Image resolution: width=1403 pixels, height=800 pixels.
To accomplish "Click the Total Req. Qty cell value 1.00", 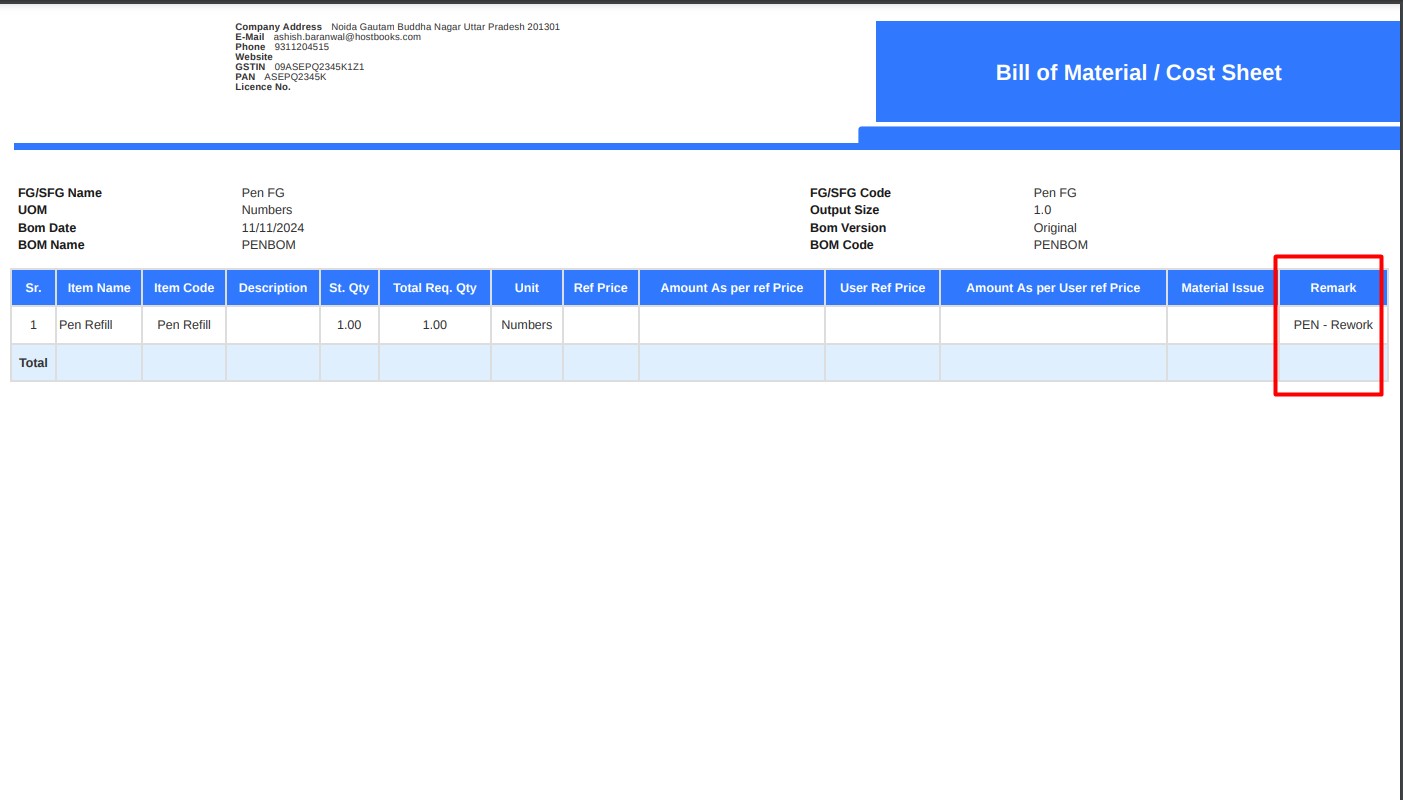I will tap(435, 325).
